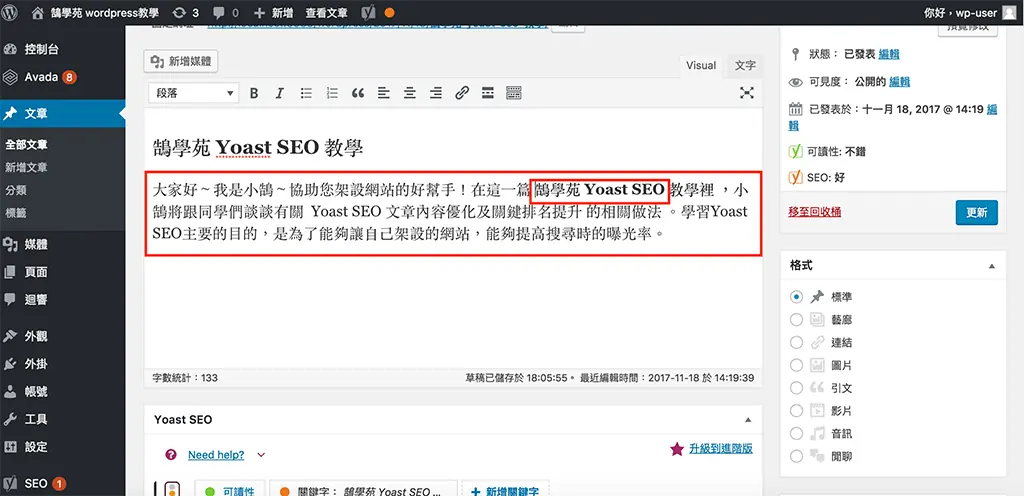Open 標籤 tags submenu
The image size is (1024, 496).
(x=16, y=213)
